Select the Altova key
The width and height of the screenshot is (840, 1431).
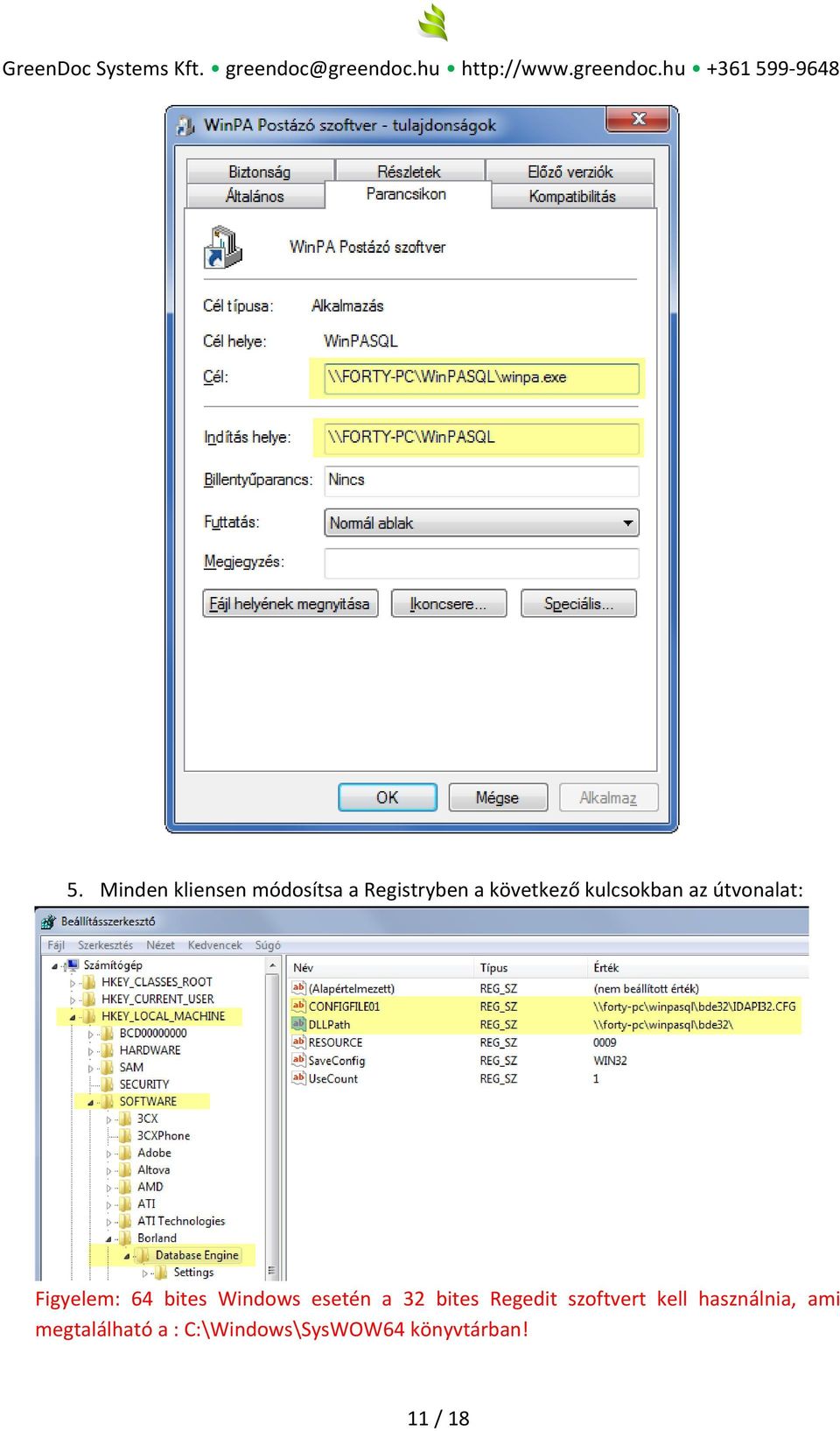click(153, 1169)
